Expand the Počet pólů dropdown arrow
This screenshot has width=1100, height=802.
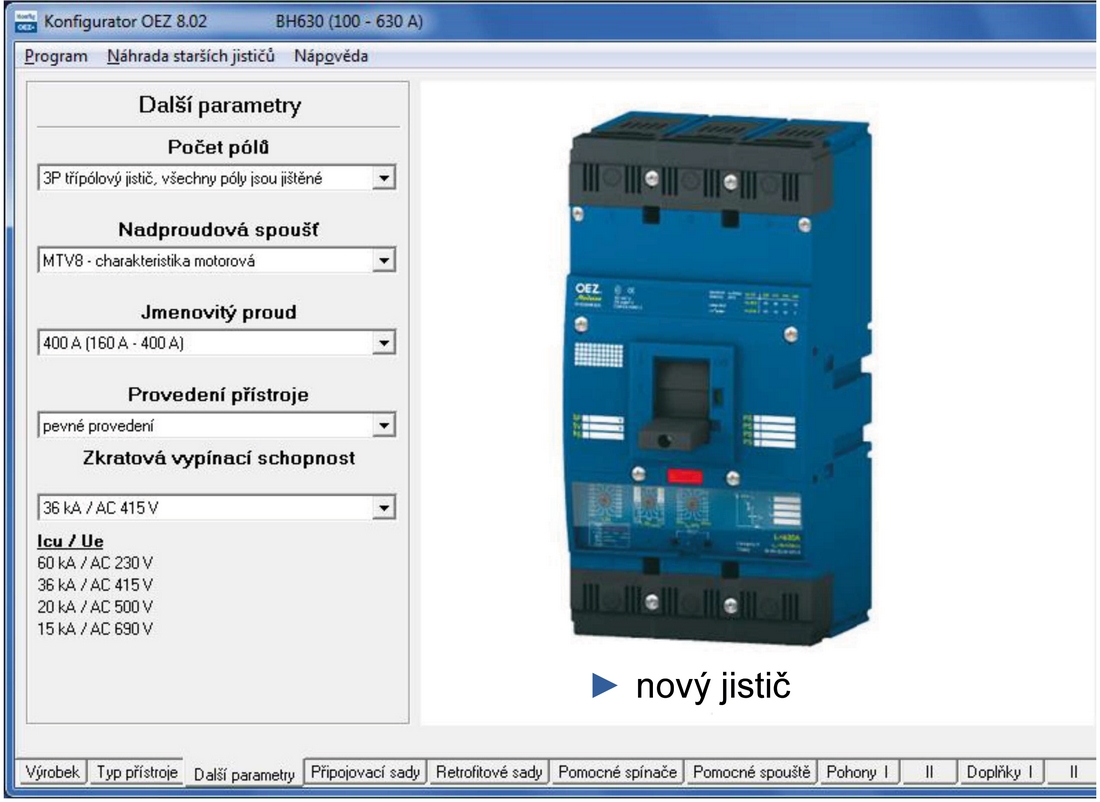coord(384,178)
